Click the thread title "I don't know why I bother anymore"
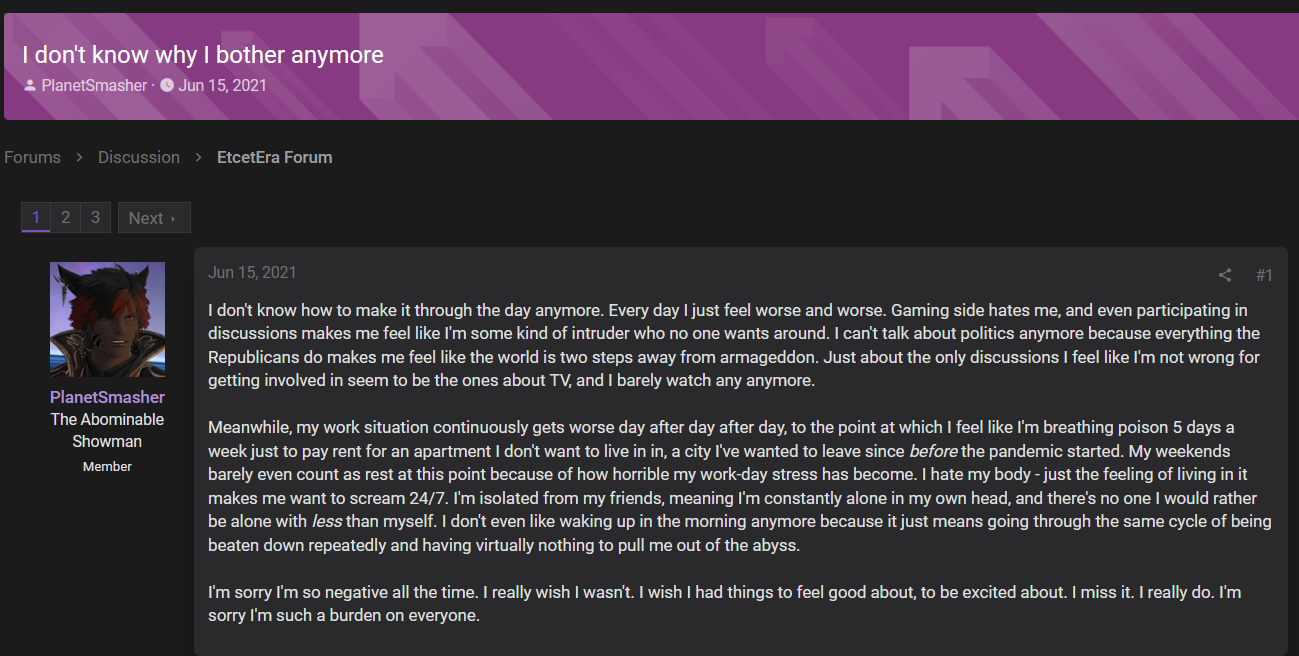This screenshot has width=1299, height=656. pyautogui.click(x=203, y=54)
